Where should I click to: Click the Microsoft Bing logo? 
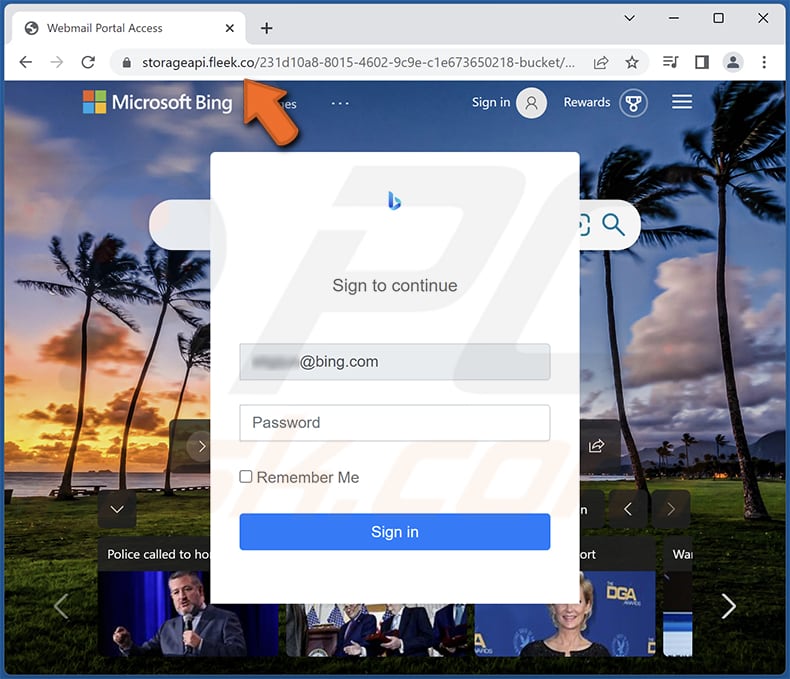[x=158, y=102]
